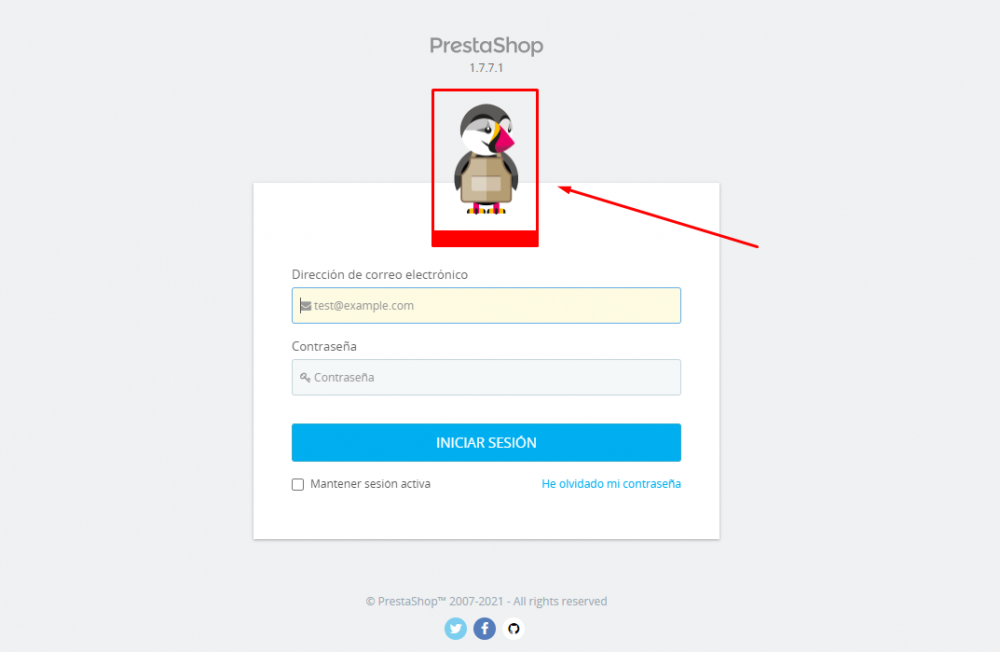Click the INICIAR SESIÓN button
The height and width of the screenshot is (652, 1000).
coord(486,443)
